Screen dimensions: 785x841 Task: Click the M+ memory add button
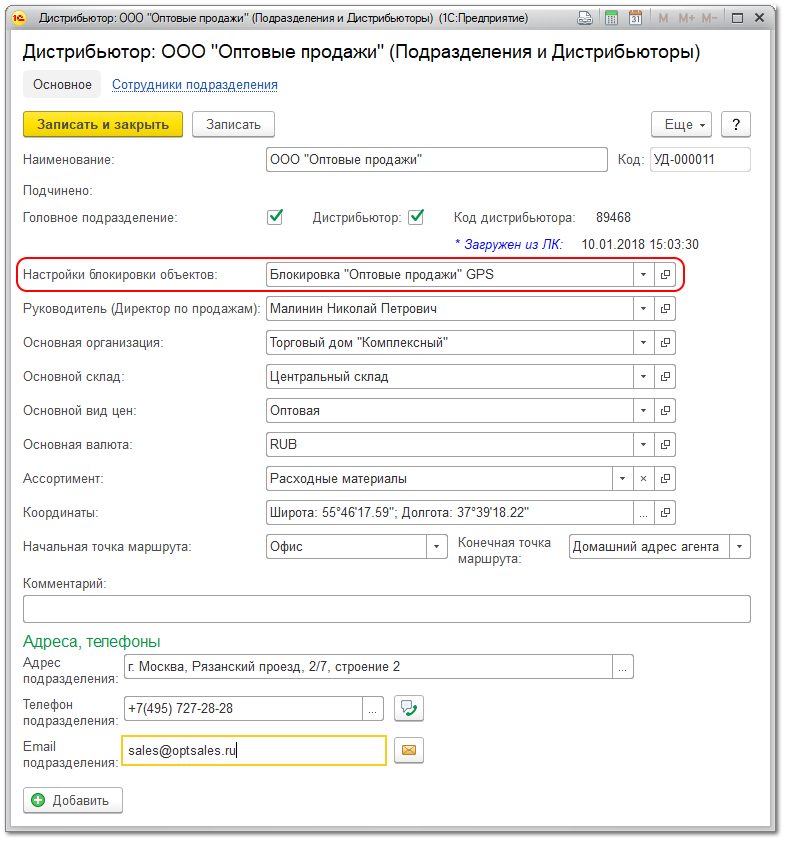[x=686, y=18]
